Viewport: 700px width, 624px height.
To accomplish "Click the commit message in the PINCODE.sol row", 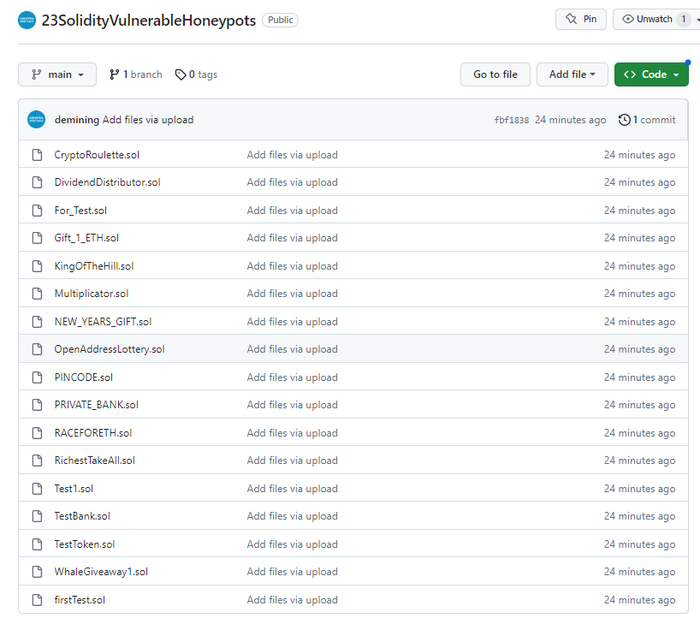I will pos(292,377).
